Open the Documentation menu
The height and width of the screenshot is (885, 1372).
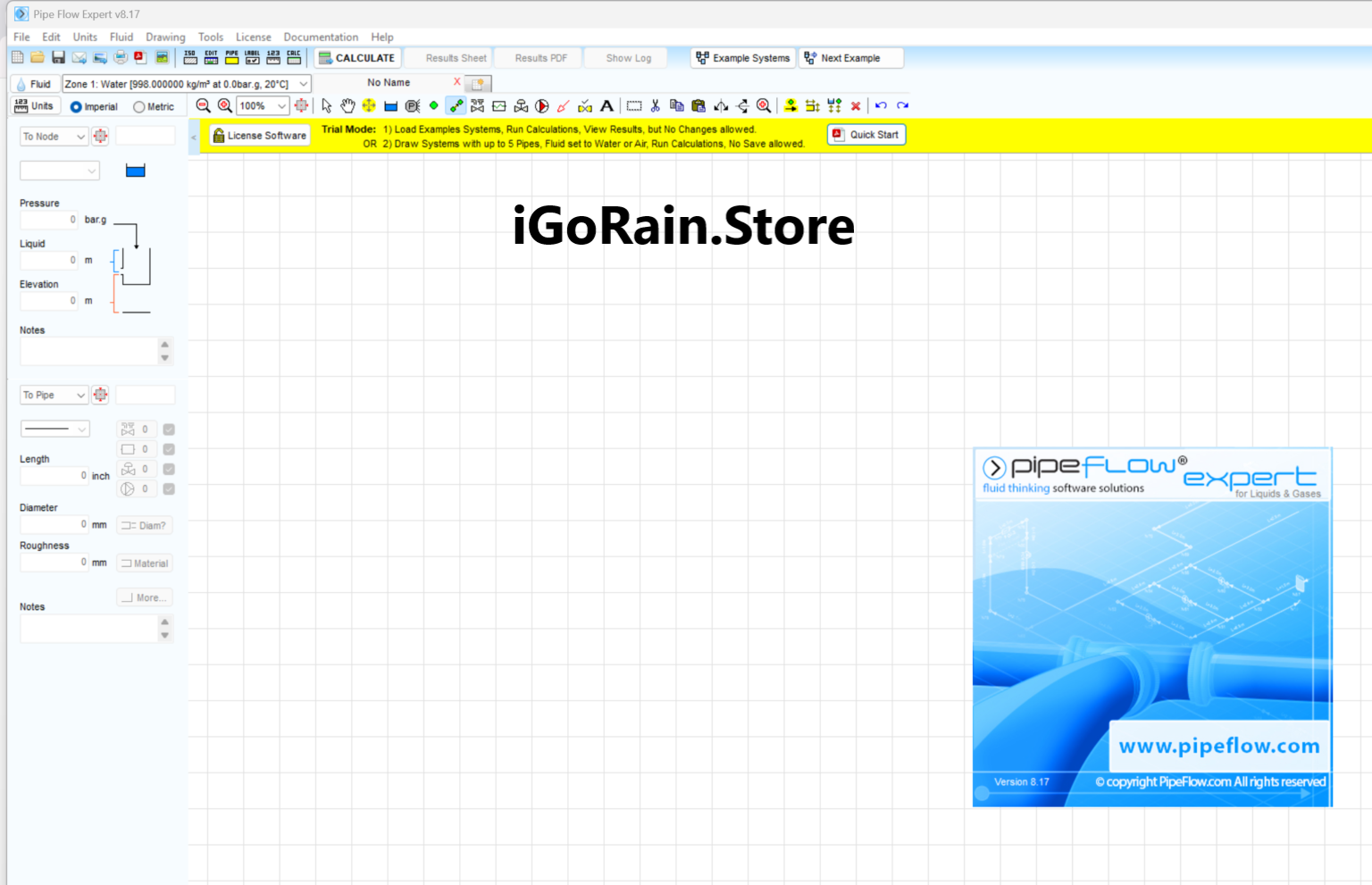click(x=321, y=37)
